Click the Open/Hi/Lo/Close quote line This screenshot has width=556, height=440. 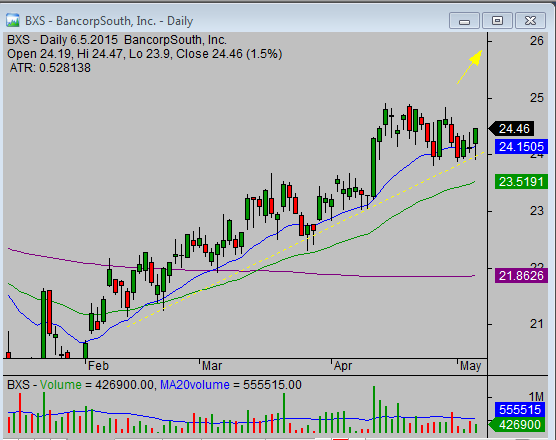[144, 54]
